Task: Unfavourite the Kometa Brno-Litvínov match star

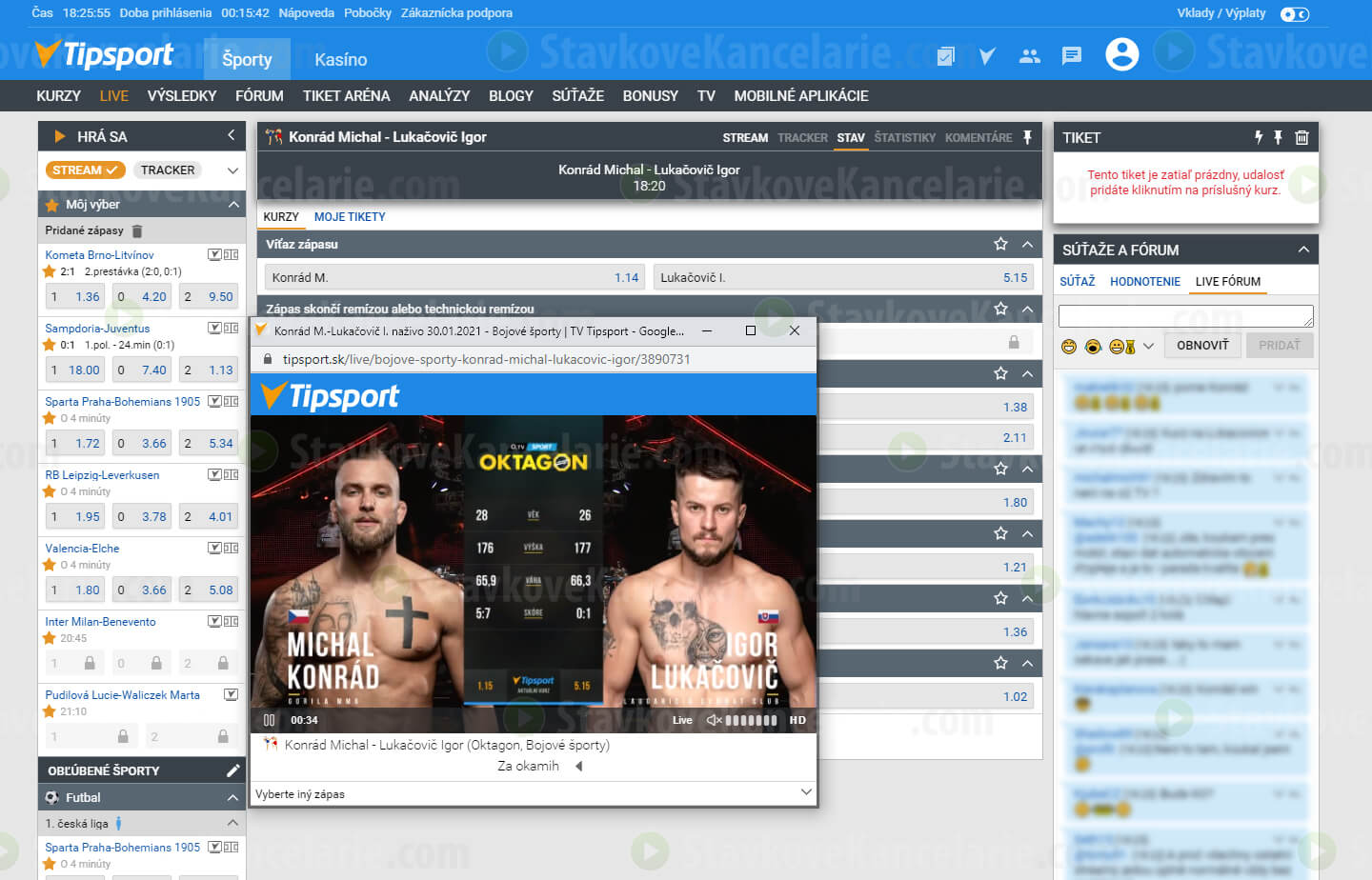Action: point(50,271)
